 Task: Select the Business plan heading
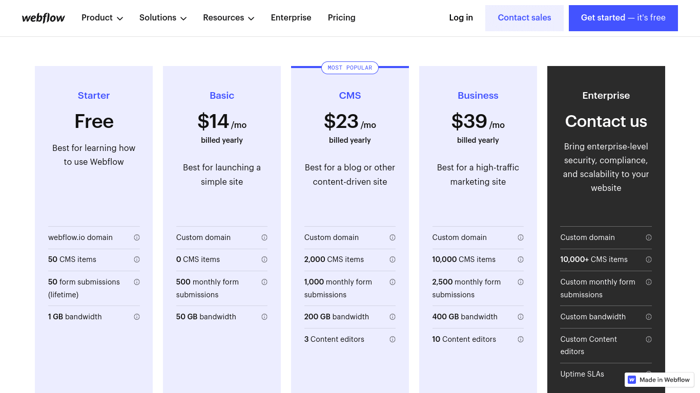tap(478, 96)
